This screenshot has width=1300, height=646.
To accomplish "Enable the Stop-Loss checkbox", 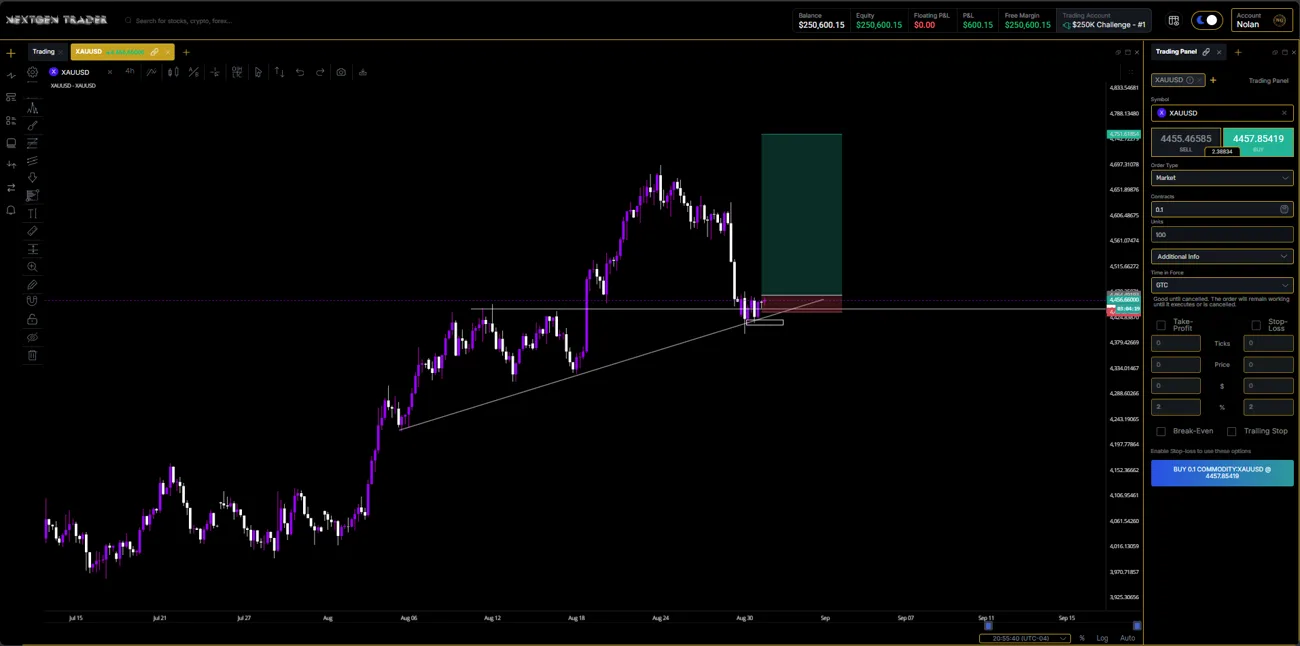I will [x=1256, y=325].
